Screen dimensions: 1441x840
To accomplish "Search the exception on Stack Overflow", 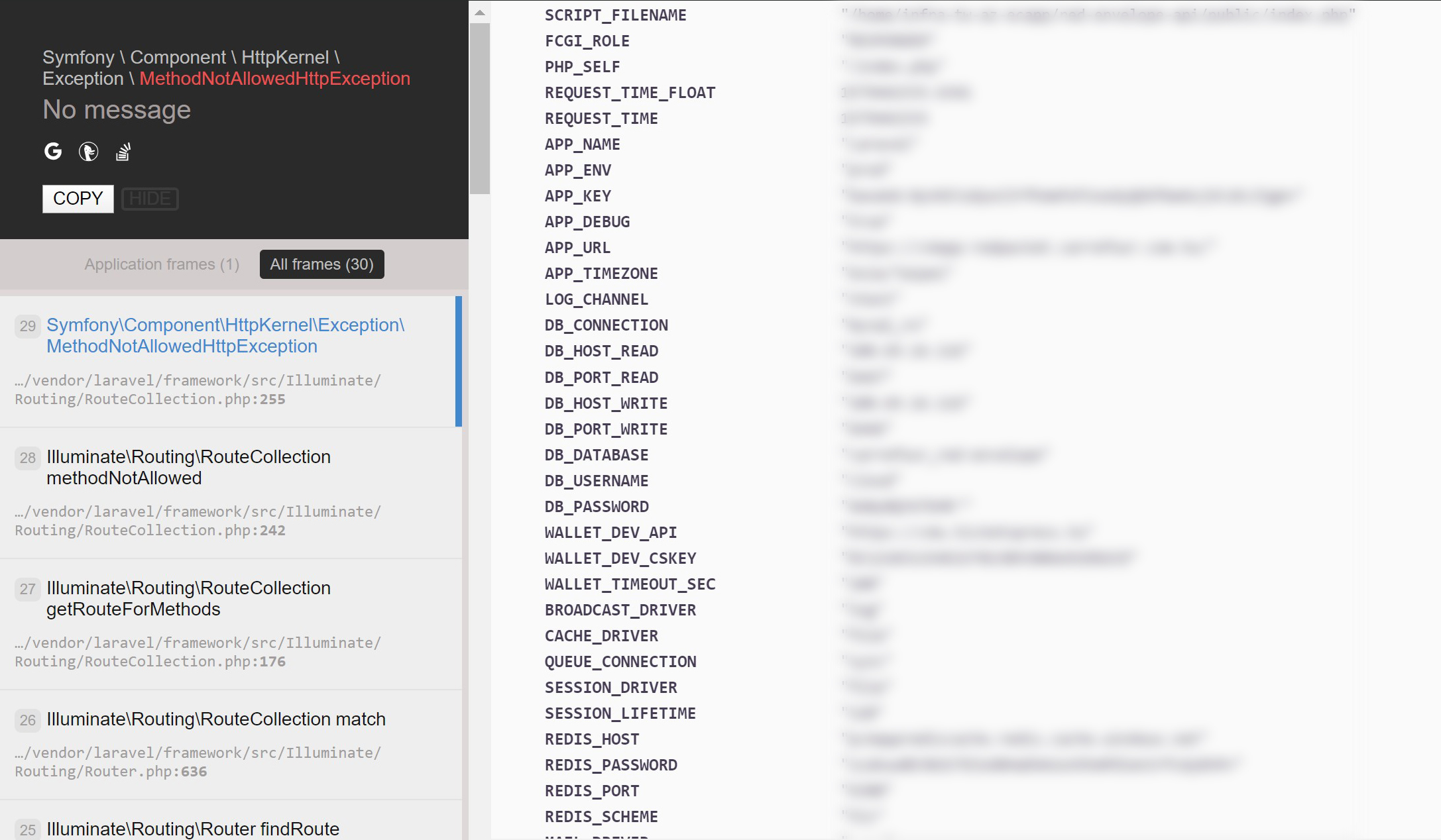I will (123, 152).
